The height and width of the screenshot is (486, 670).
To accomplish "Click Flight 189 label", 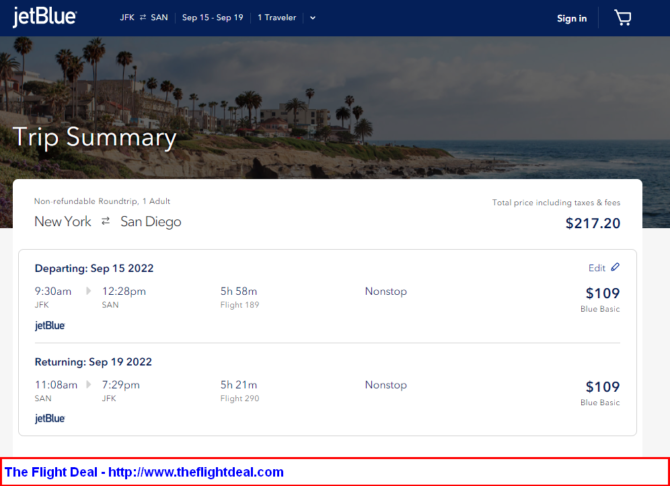I will 240,305.
